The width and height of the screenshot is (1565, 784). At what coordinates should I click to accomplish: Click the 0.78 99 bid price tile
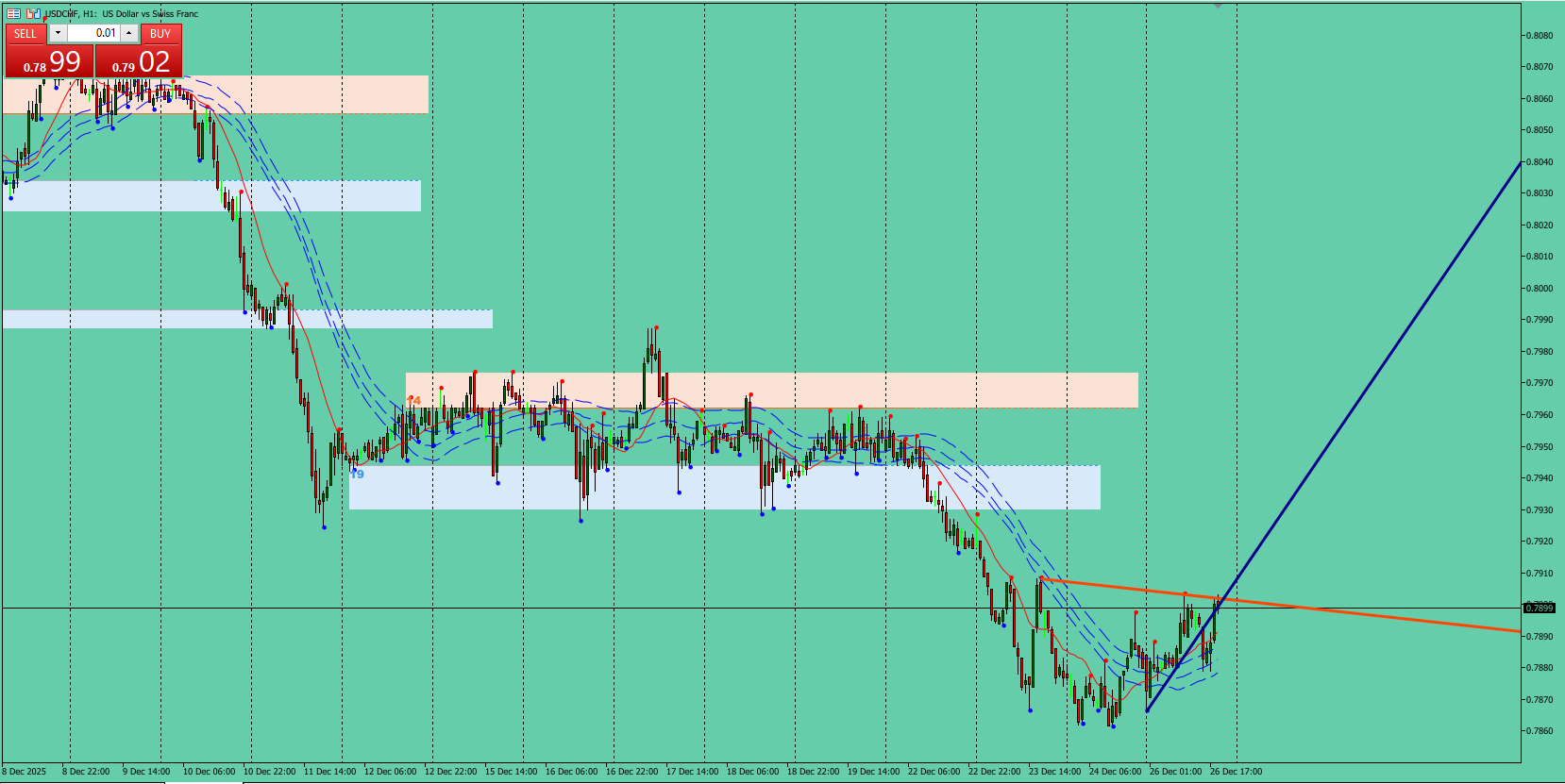[x=50, y=61]
